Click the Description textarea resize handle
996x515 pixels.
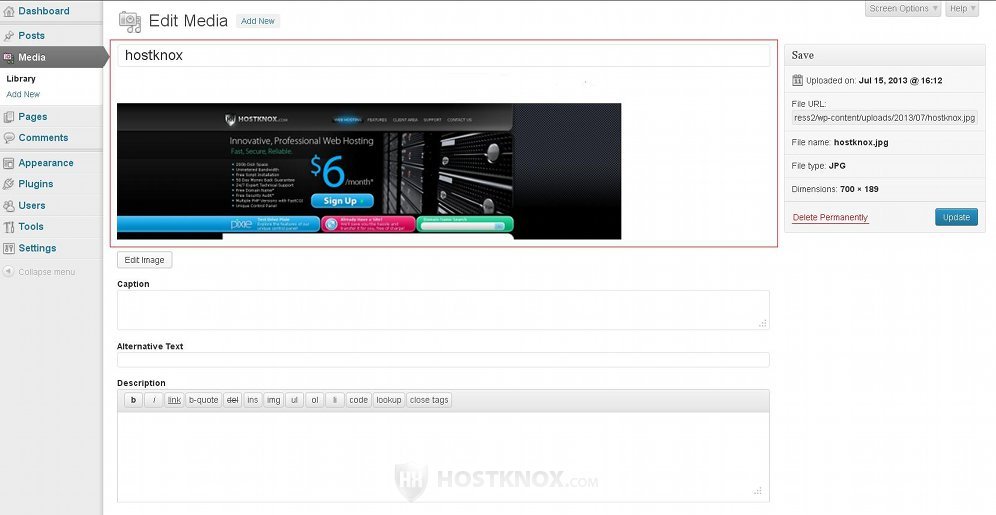tap(758, 491)
